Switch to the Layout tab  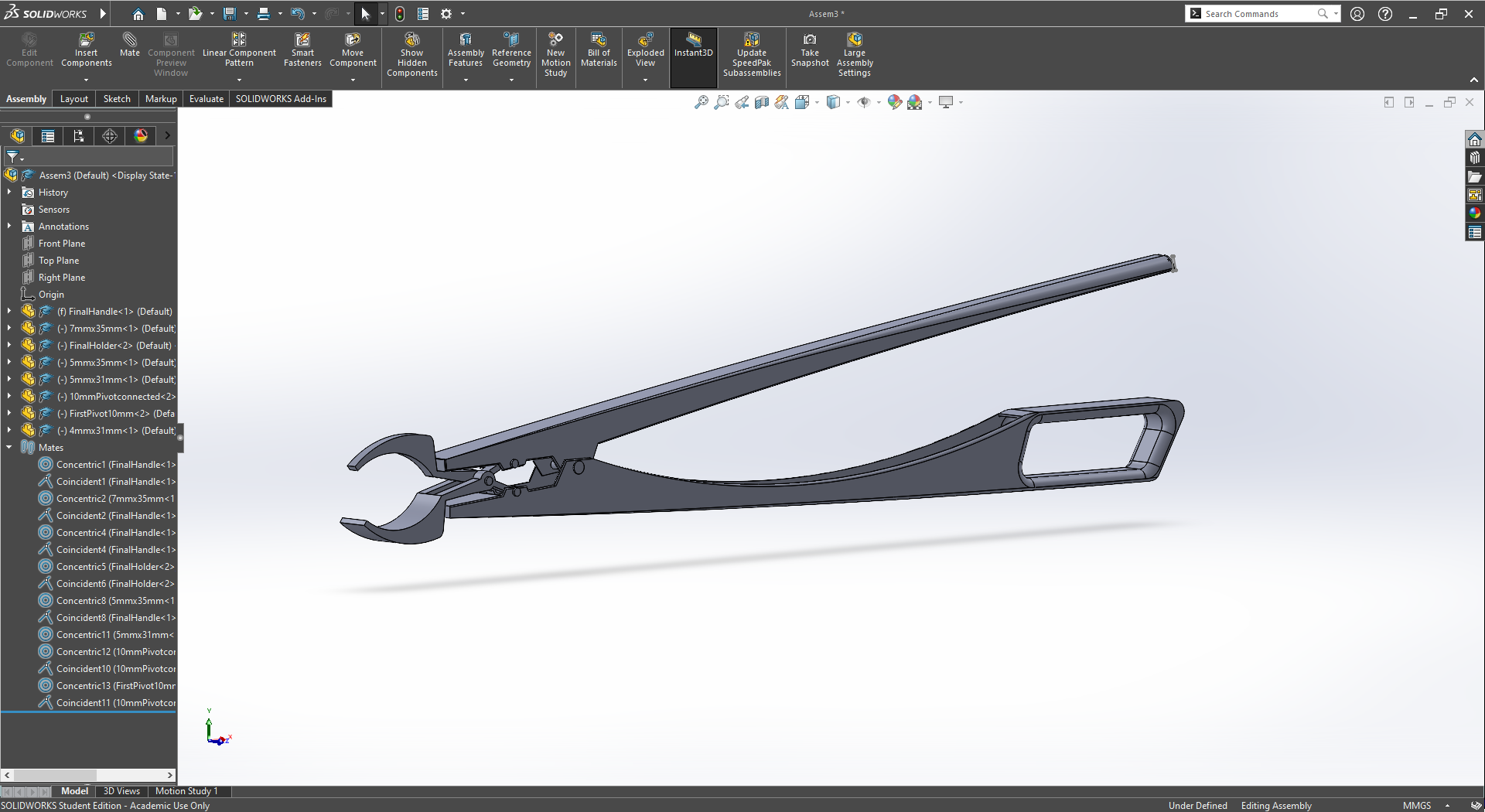74,99
